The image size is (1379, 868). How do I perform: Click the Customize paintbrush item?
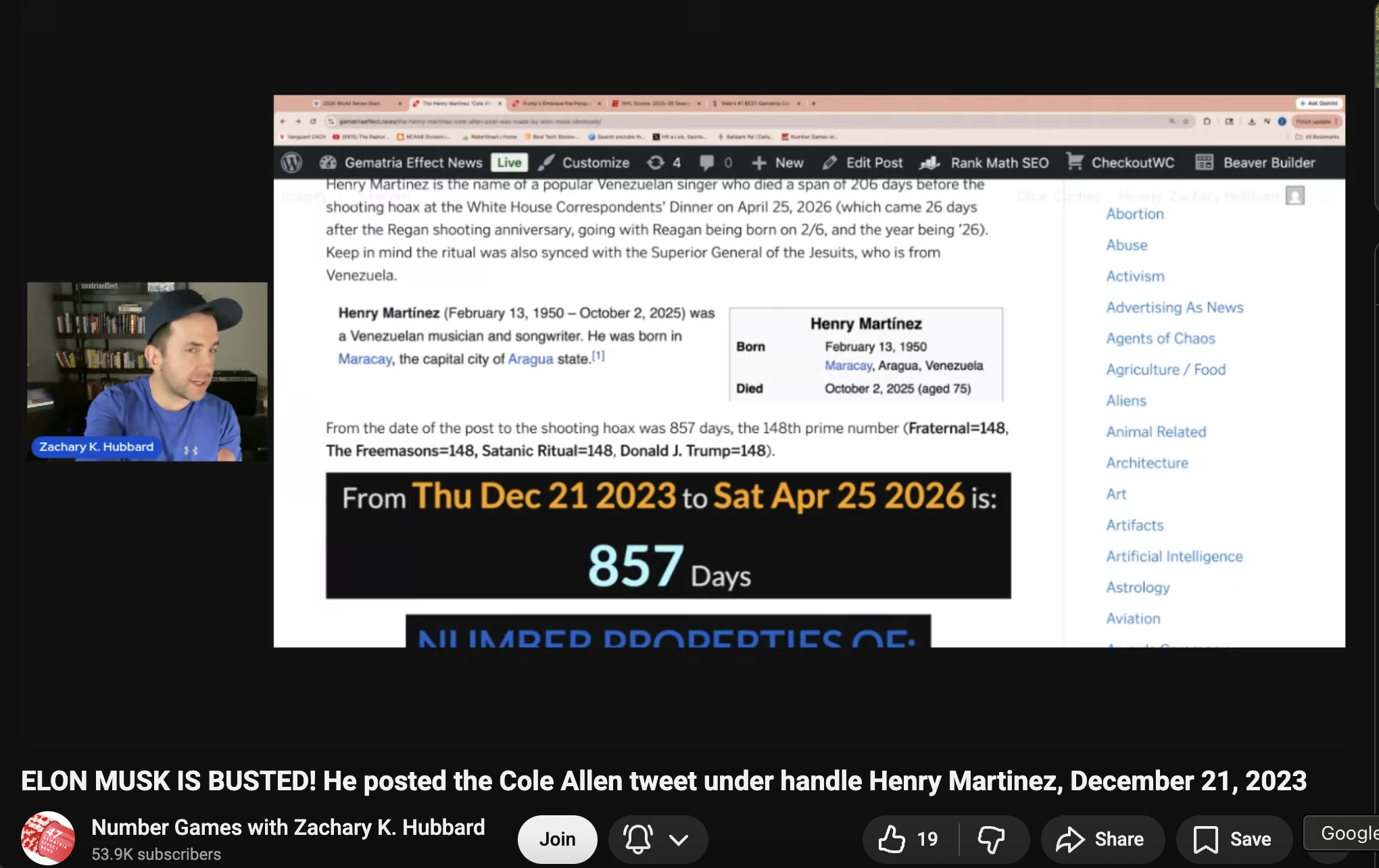point(584,162)
